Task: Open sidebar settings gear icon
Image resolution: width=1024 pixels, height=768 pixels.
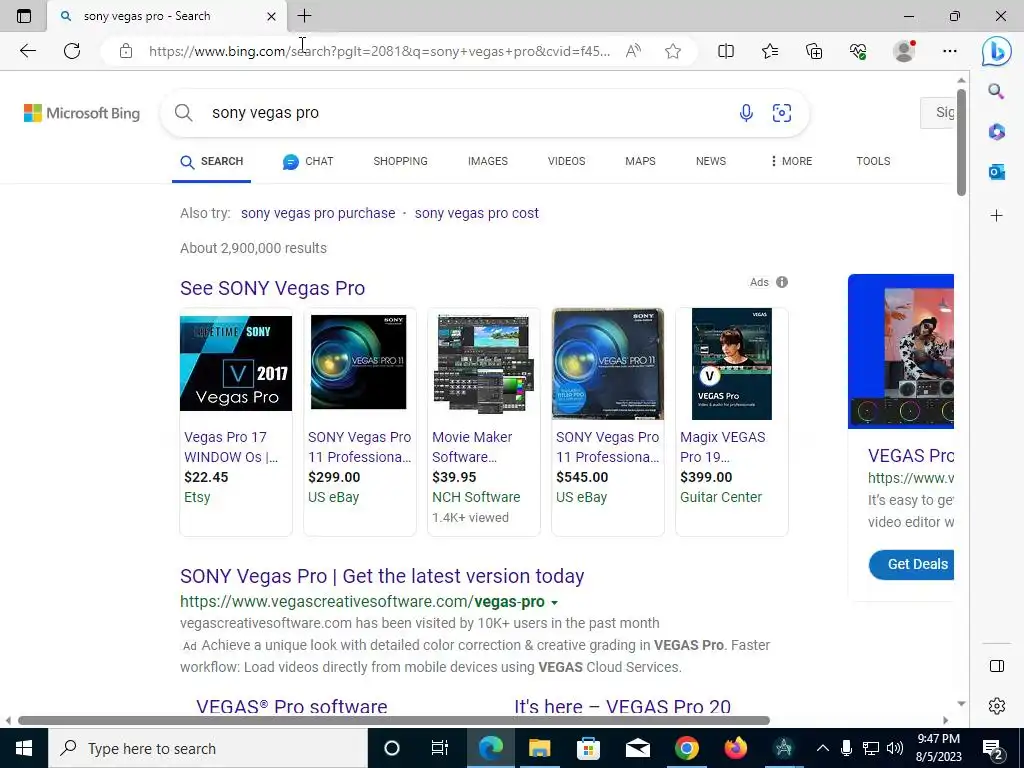Action: coord(997,706)
